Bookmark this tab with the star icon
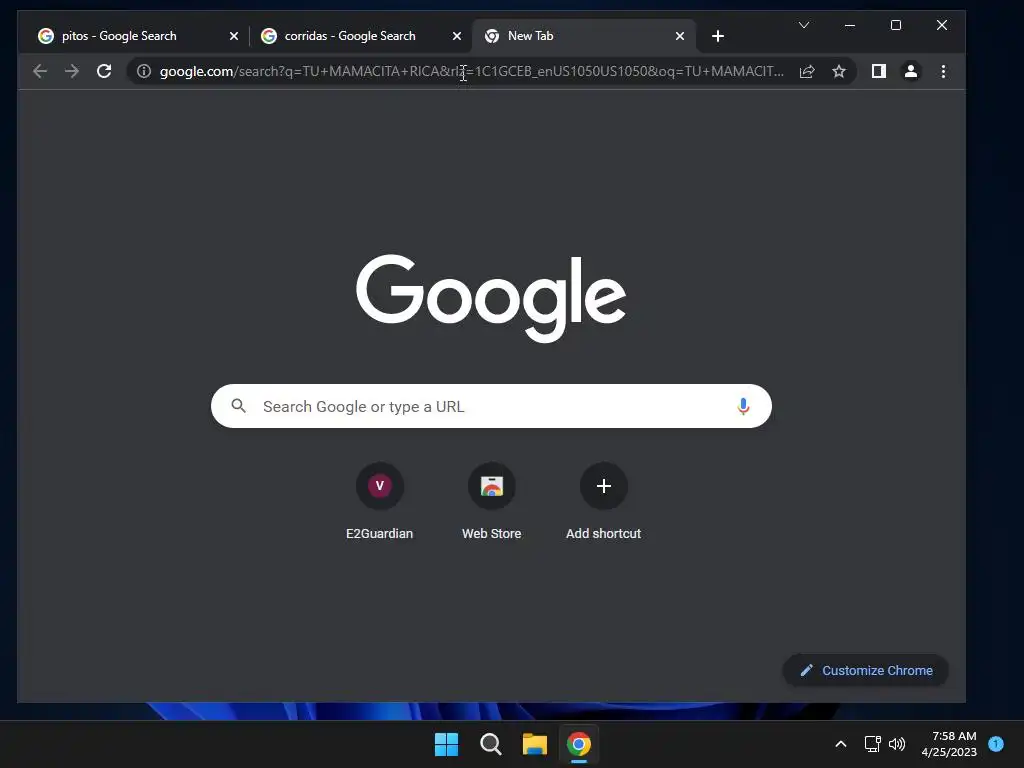Viewport: 1024px width, 768px height. (x=839, y=71)
